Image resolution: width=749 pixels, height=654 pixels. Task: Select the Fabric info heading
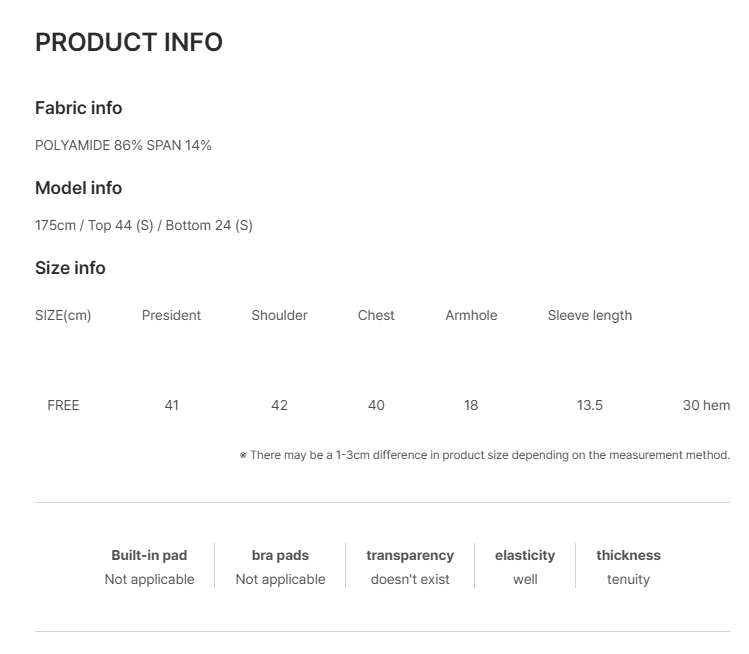(x=79, y=108)
